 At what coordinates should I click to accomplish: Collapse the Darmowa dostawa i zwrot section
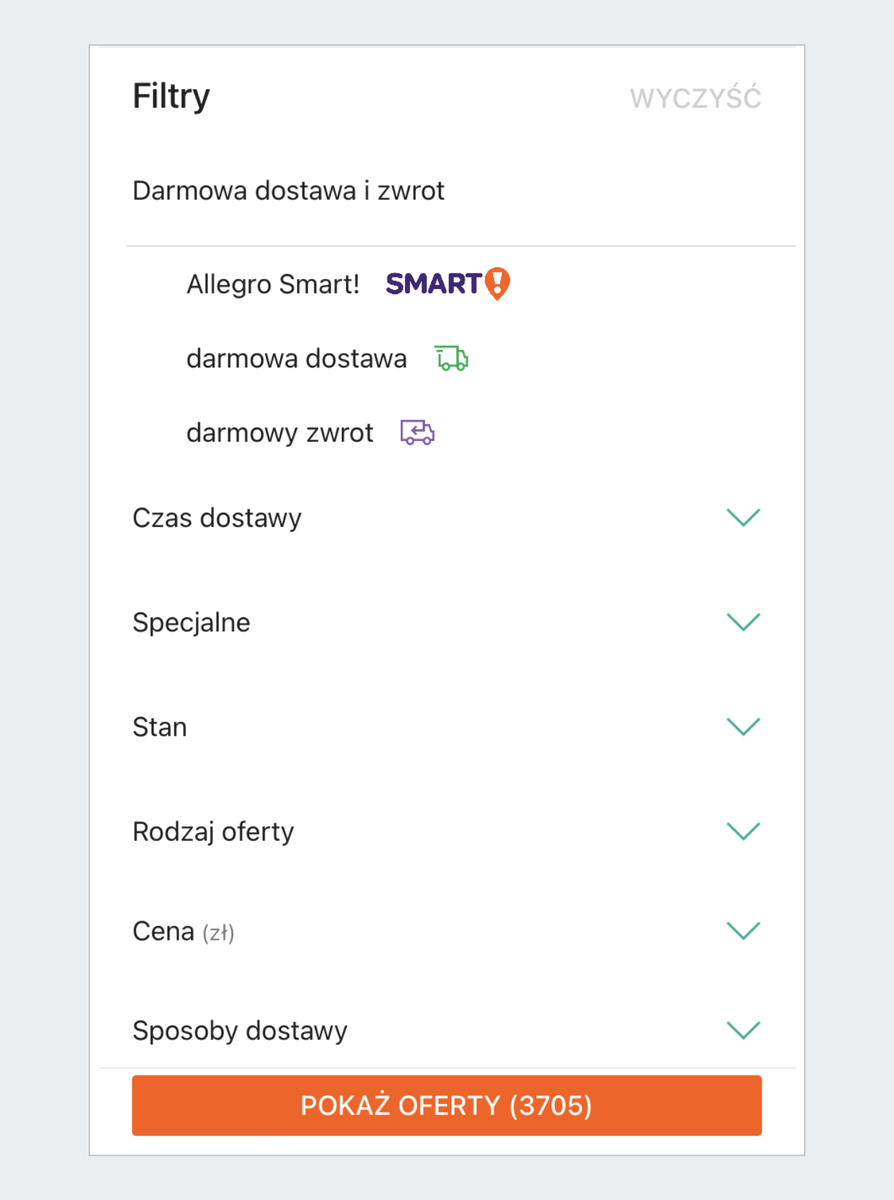288,190
